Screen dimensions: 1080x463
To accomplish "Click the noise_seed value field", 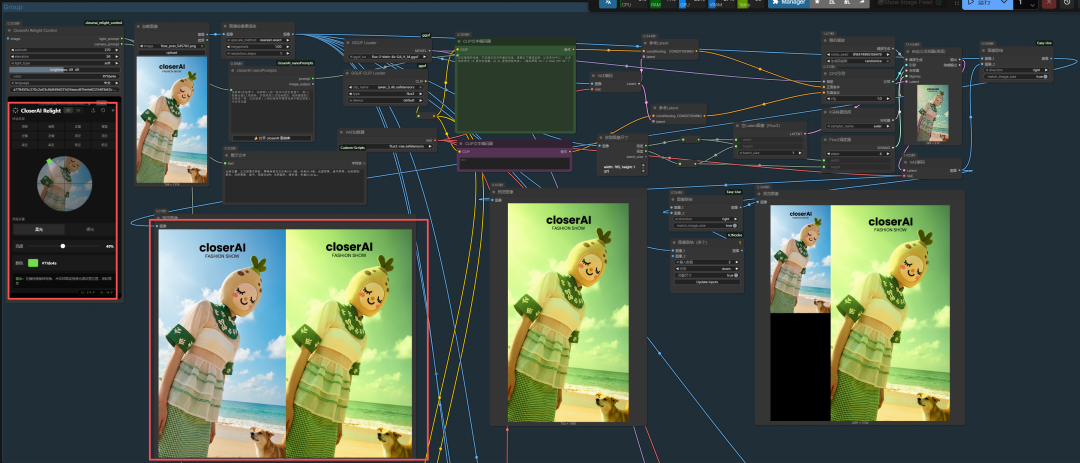I will pos(858,53).
